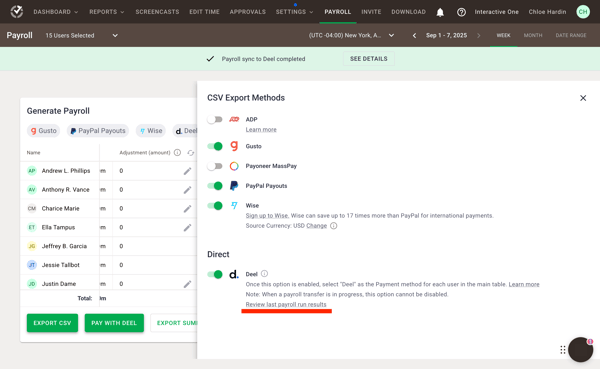
Task: Disable the Wise export toggle
Action: 215,206
